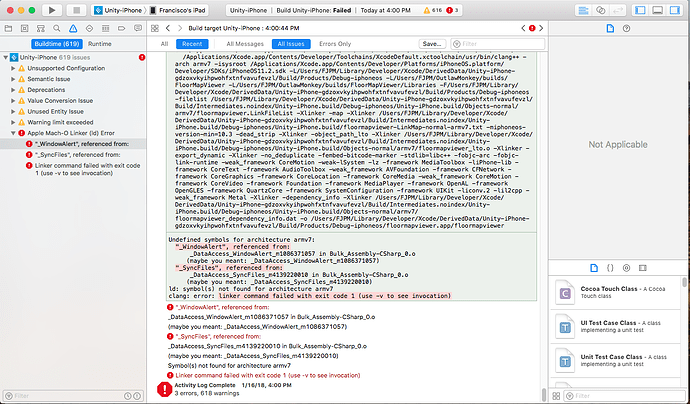Switch to Version editor

(617, 10)
